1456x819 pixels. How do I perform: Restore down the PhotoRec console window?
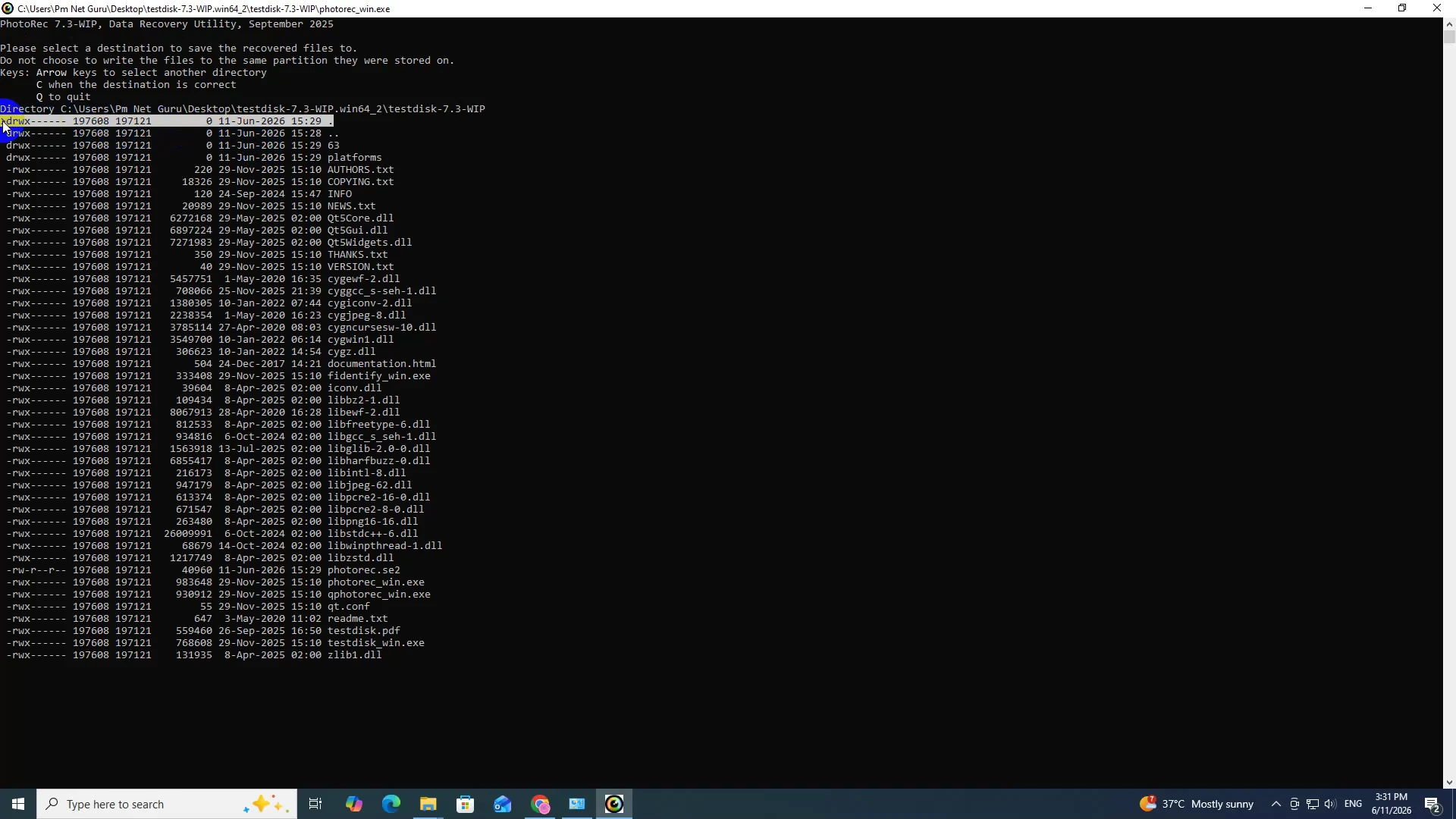coord(1402,8)
